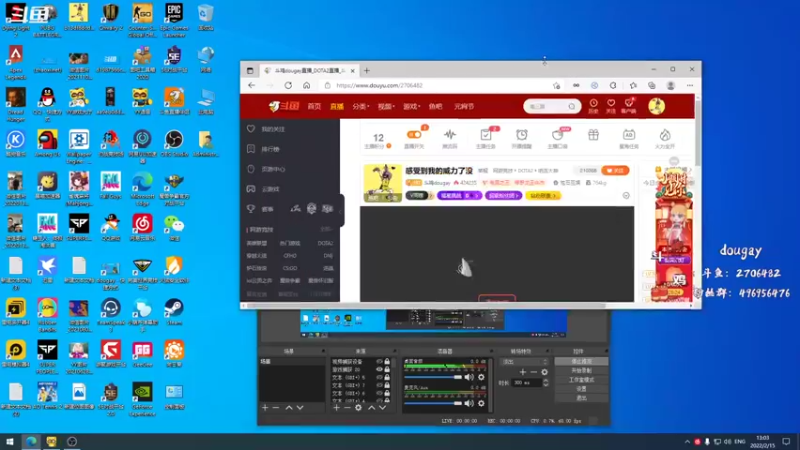This screenshot has width=800, height=450.
Task: Toggle visibility of the first OBS source
Action: (379, 361)
